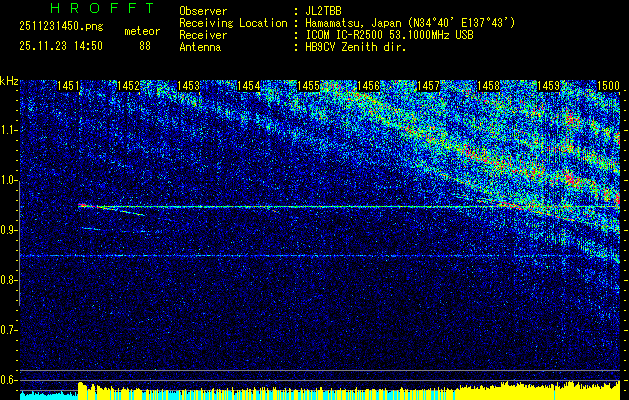The image size is (629, 400).
Task: Select the 1.0 frequency axis label
Action: (9, 180)
